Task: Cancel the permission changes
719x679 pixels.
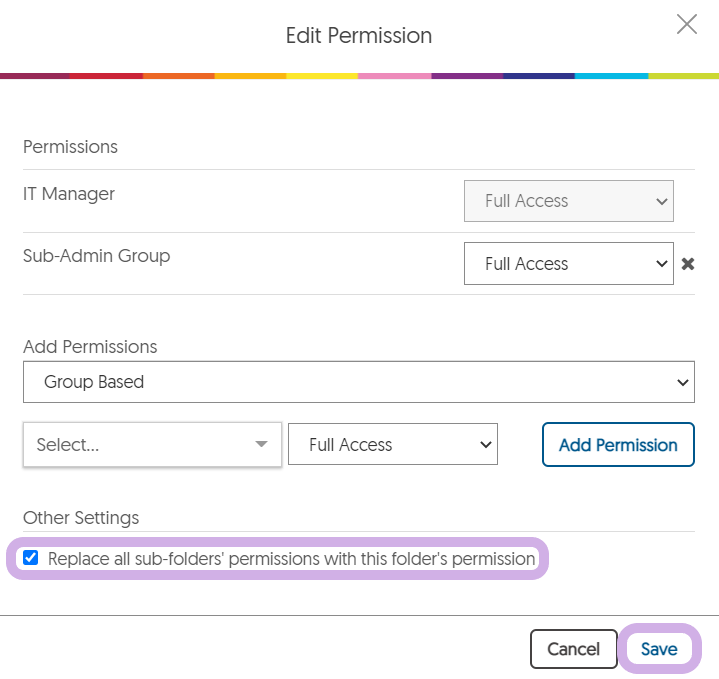Action: pos(573,649)
